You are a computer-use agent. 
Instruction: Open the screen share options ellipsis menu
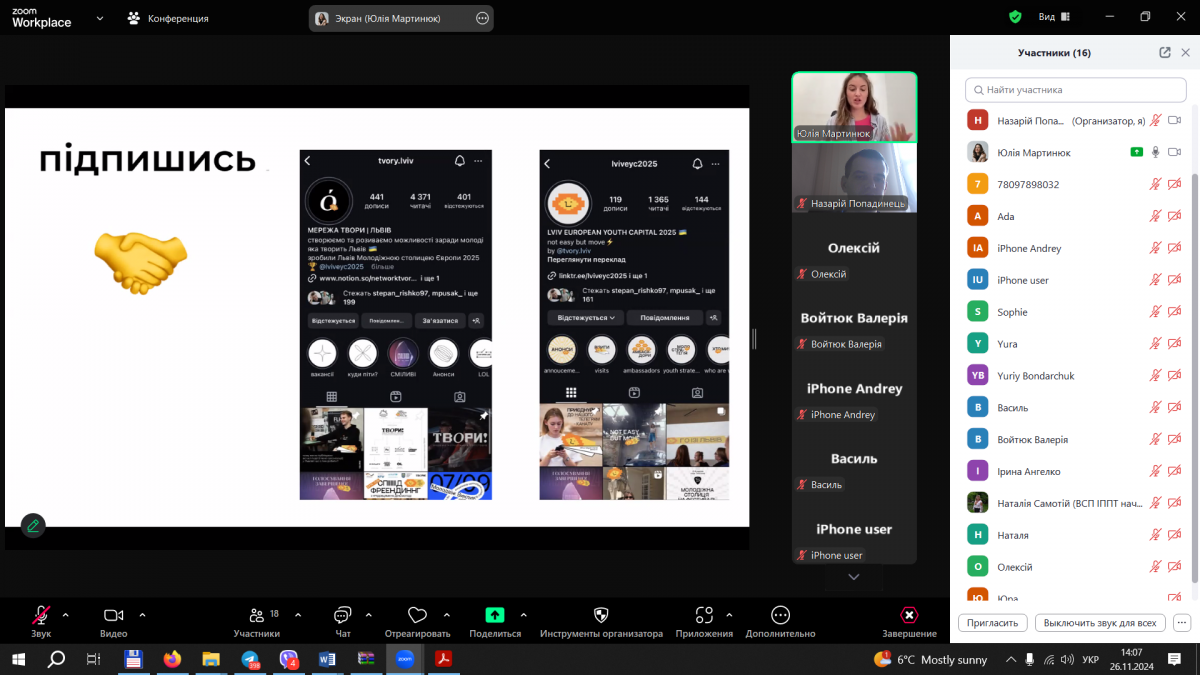pos(482,18)
